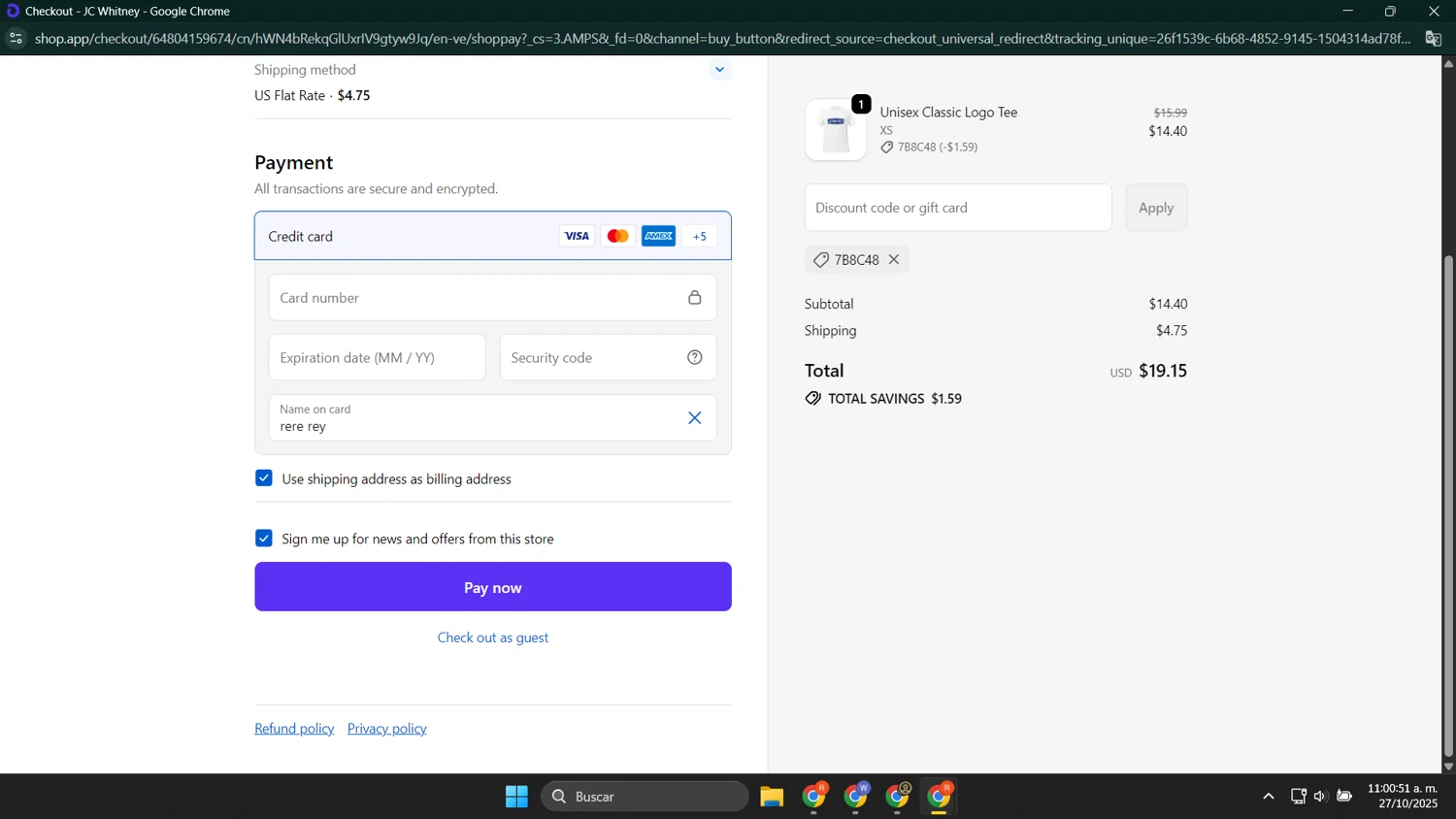The image size is (1456, 819).
Task: Click the tag icon next to TOTAL SAVINGS
Action: pyautogui.click(x=813, y=399)
